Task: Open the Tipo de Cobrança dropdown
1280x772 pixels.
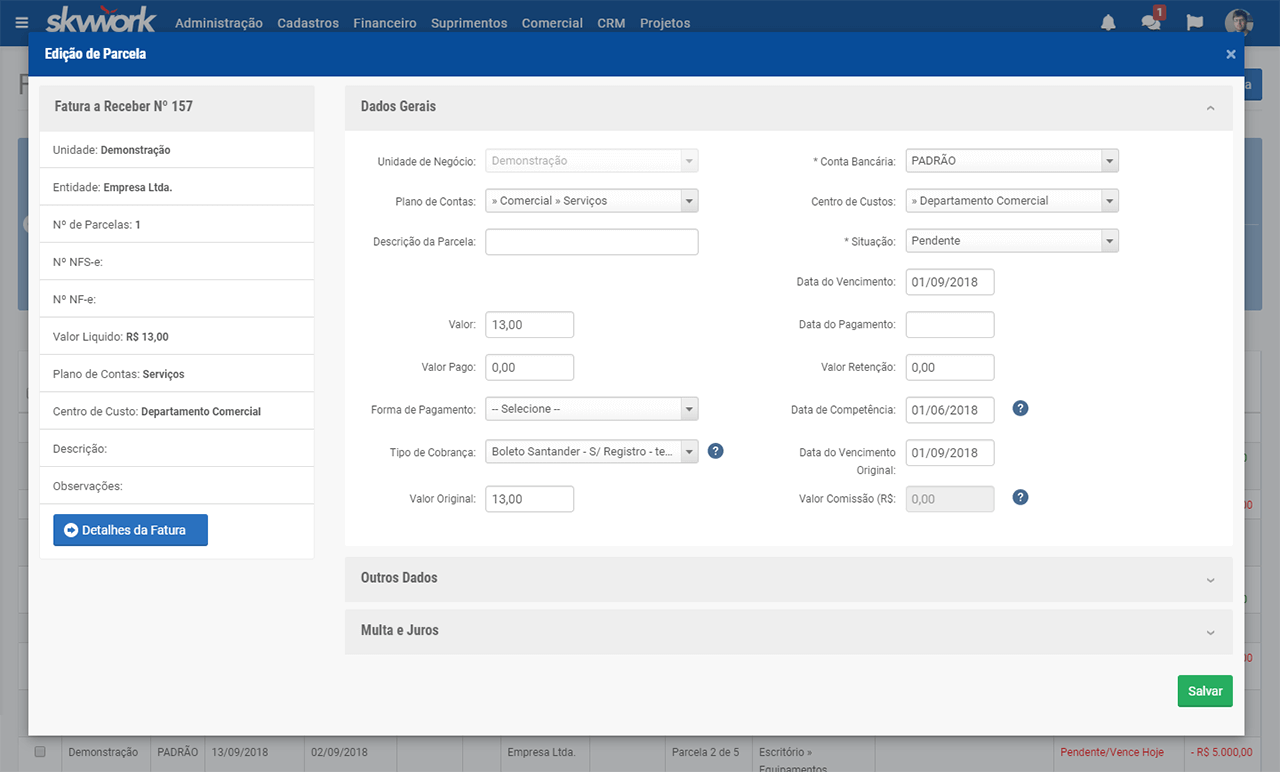Action: (x=592, y=452)
